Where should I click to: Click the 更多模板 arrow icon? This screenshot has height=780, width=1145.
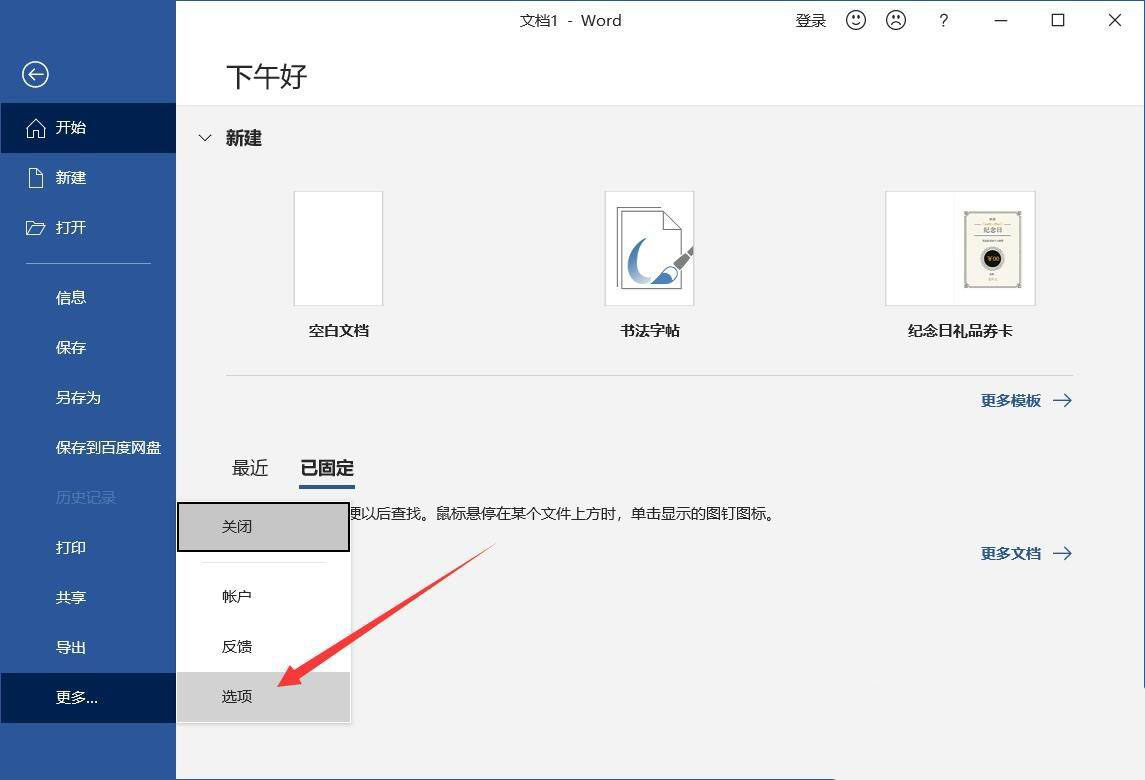(x=1062, y=400)
